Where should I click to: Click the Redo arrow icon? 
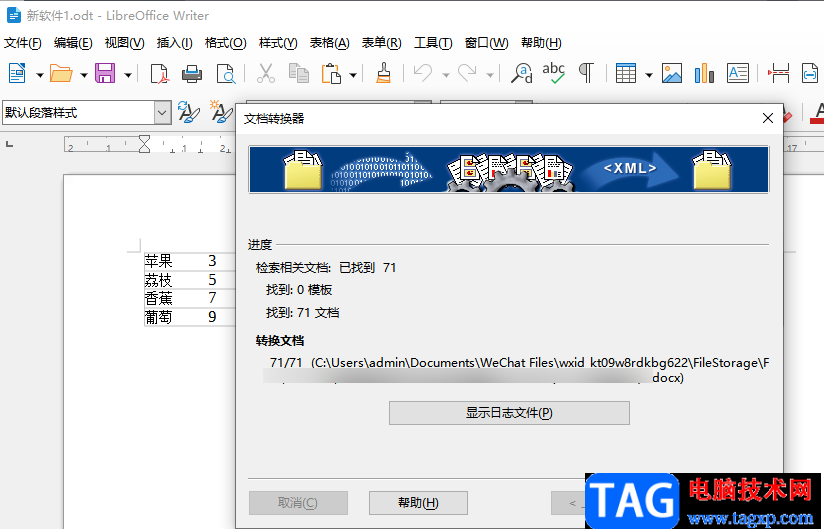click(x=467, y=73)
